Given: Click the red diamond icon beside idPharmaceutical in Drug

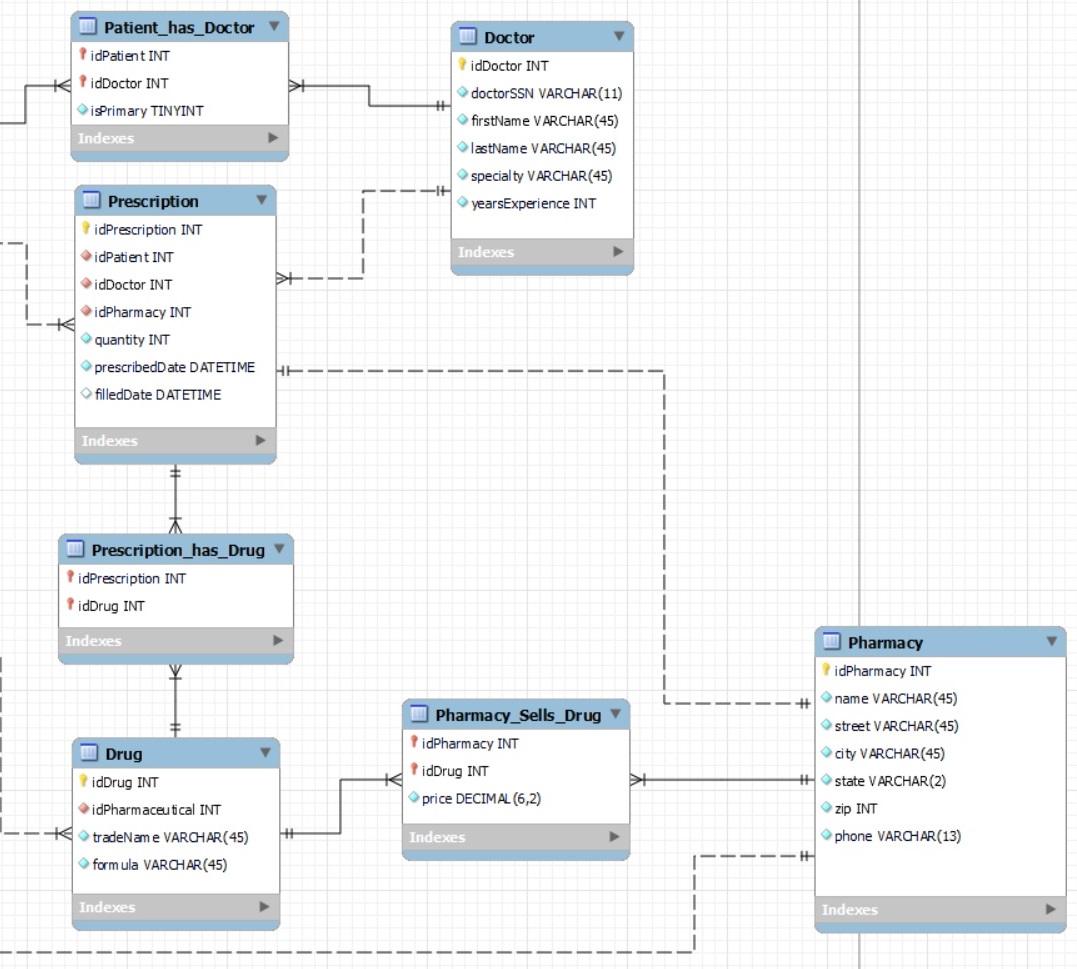Looking at the screenshot, I should (84, 808).
